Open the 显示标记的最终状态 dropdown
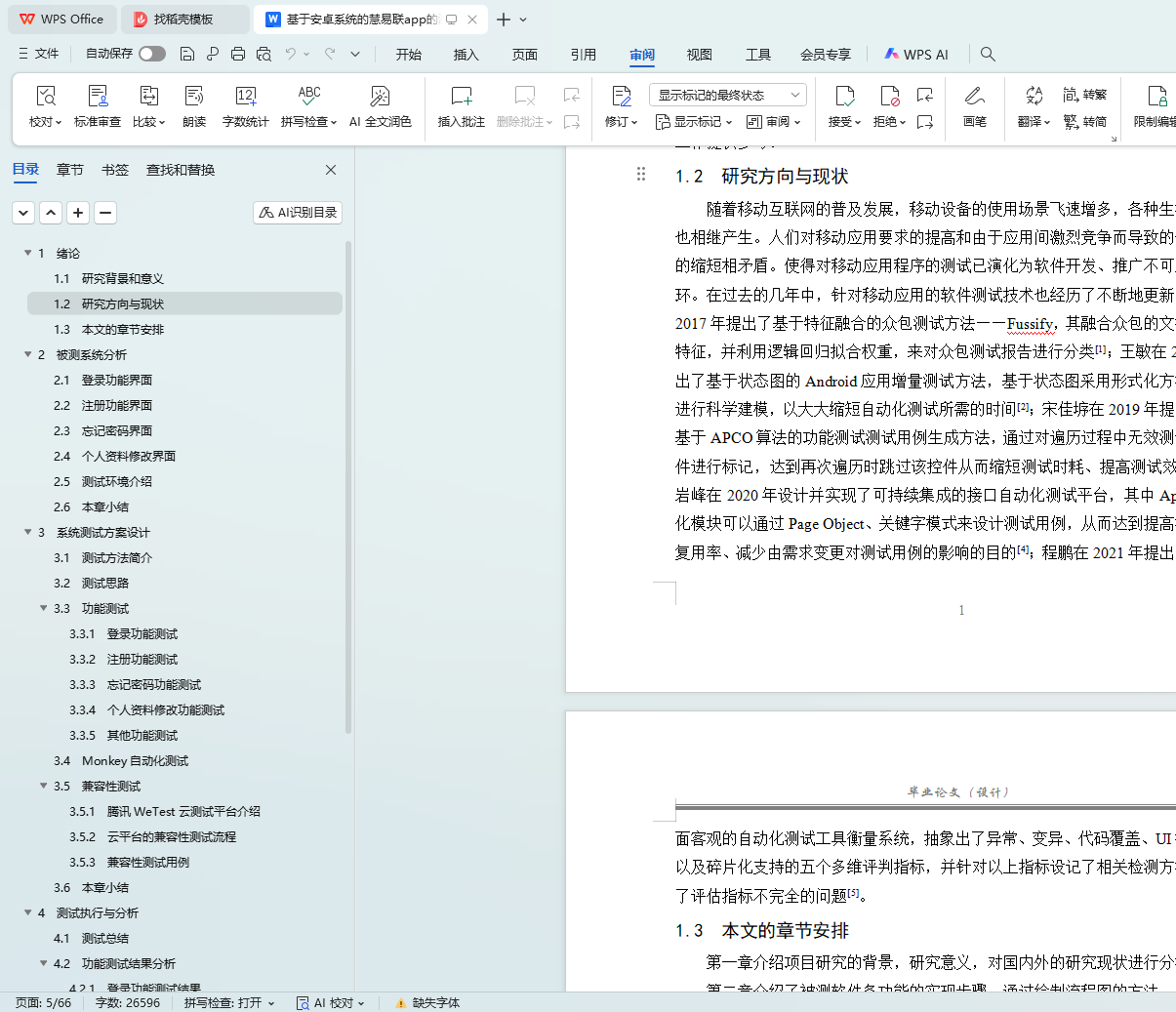The height and width of the screenshot is (1012, 1176). pyautogui.click(x=727, y=95)
